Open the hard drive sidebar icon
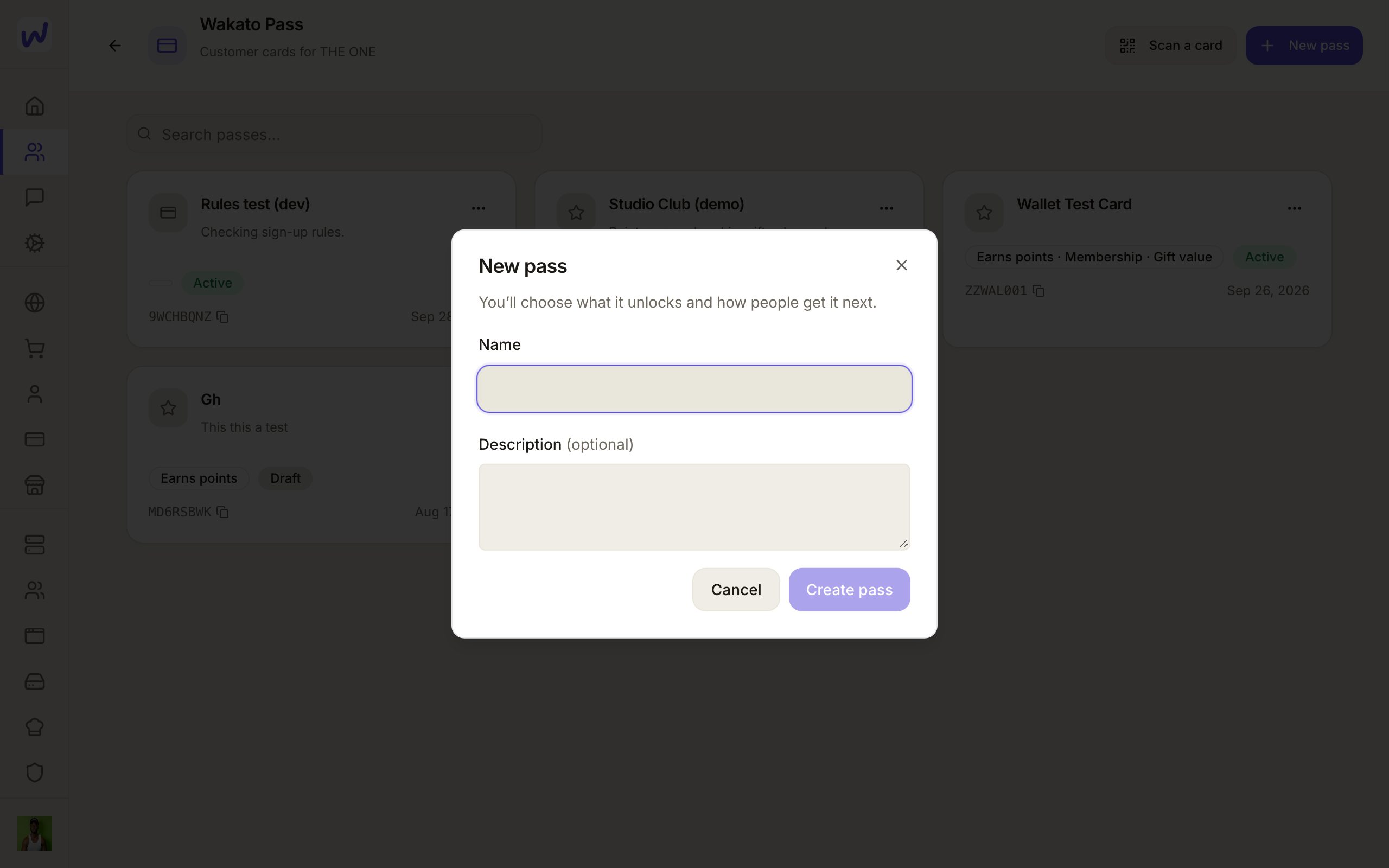The height and width of the screenshot is (868, 1389). (34, 681)
